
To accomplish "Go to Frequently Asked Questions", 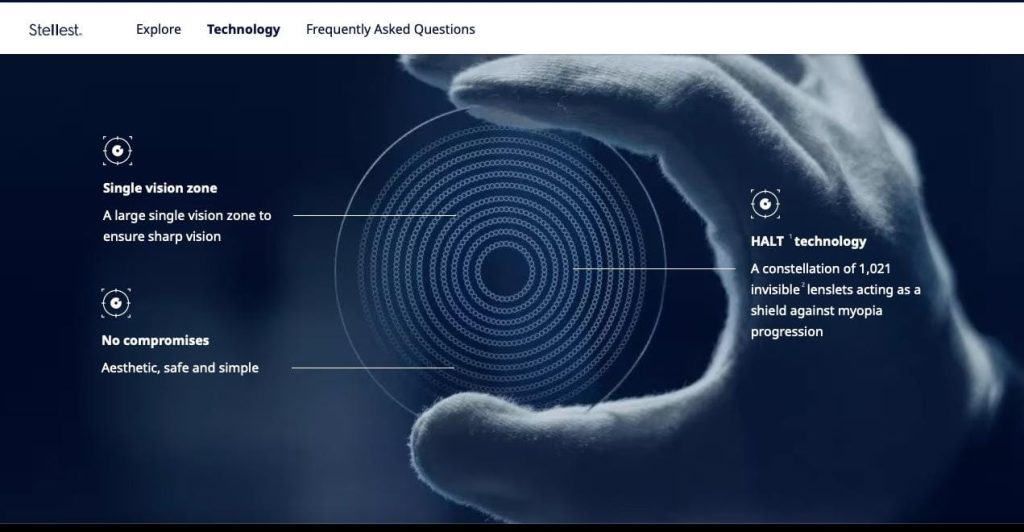I will tap(390, 30).
